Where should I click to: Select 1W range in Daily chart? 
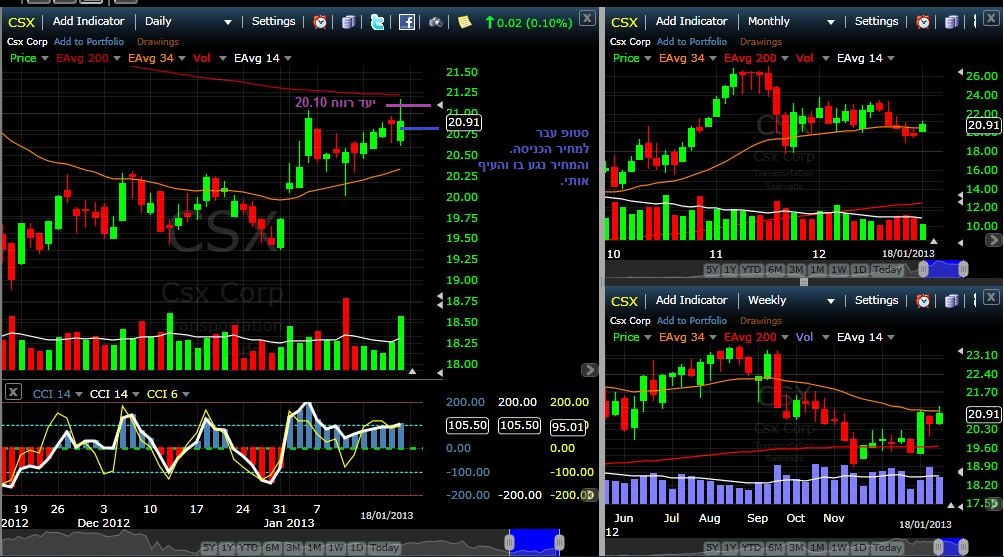[x=336, y=548]
